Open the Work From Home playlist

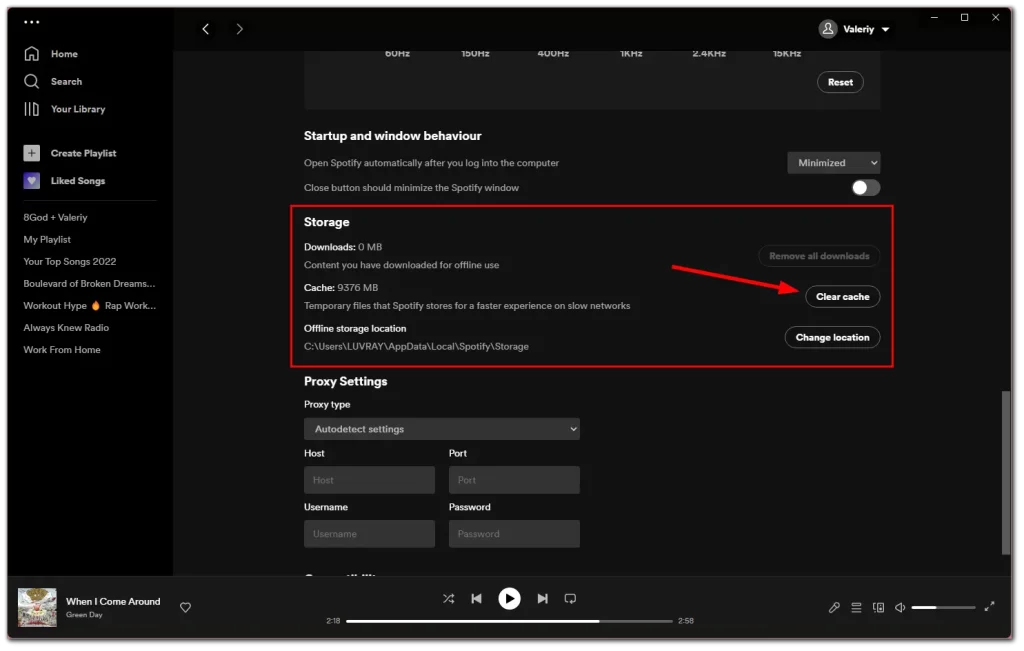point(62,350)
